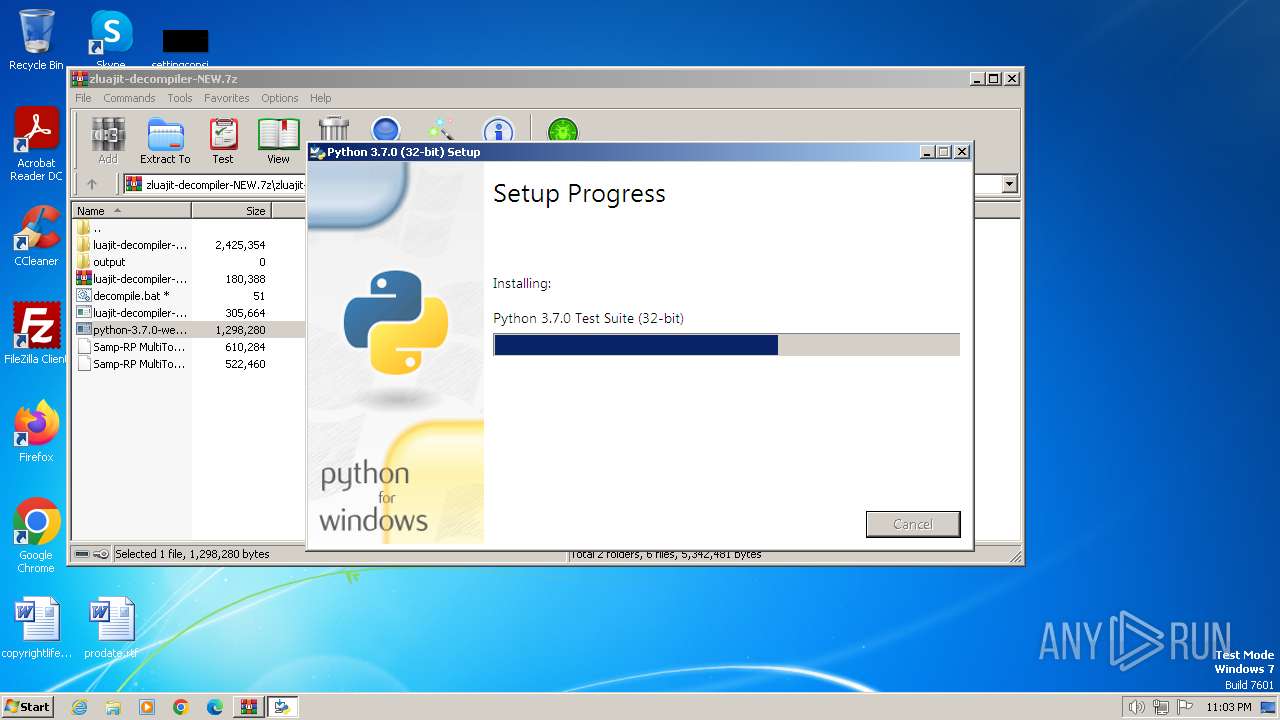Open the Options menu
1280x720 pixels.
[x=280, y=98]
